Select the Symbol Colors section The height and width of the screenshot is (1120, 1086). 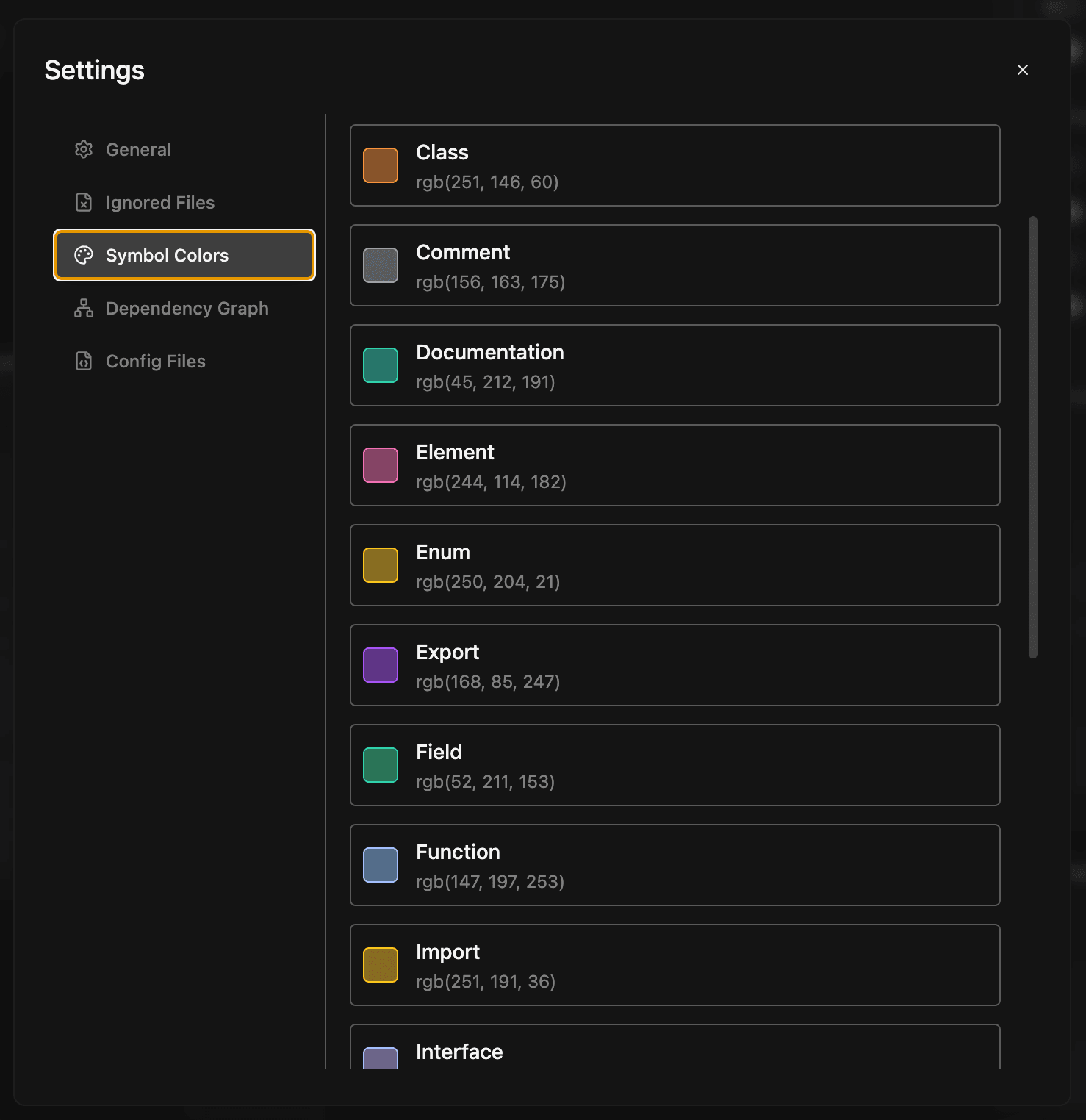pyautogui.click(x=167, y=255)
